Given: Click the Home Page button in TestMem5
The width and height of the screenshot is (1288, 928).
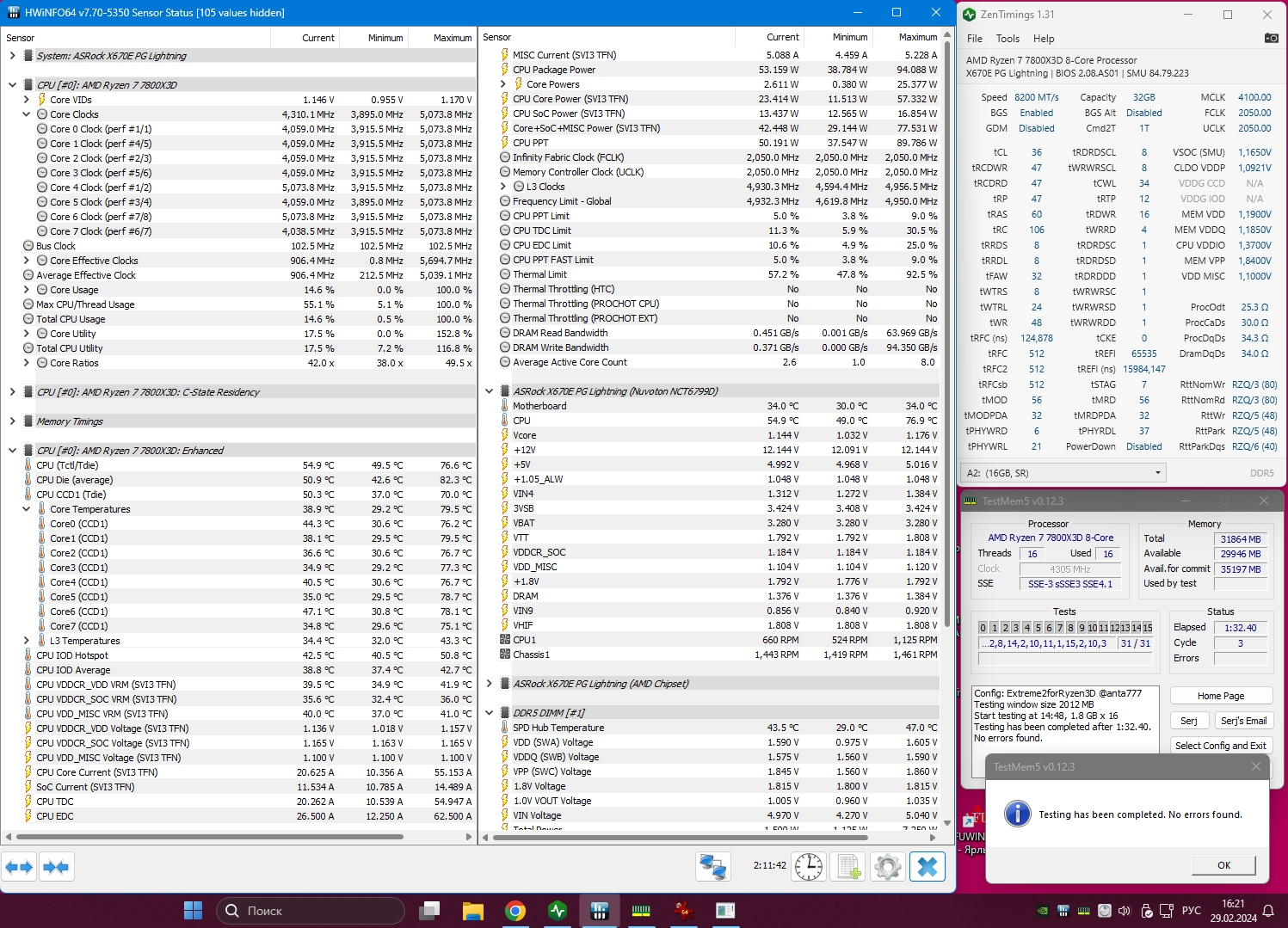Looking at the screenshot, I should pyautogui.click(x=1220, y=696).
